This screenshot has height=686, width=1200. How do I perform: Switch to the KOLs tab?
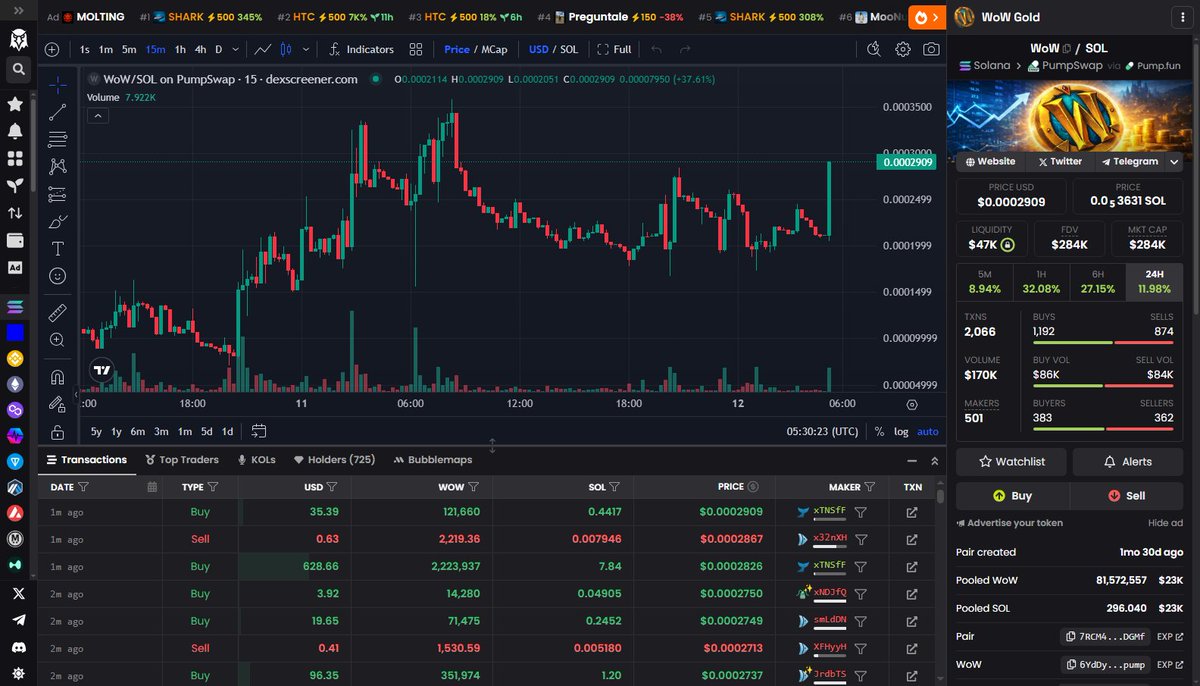pos(256,460)
